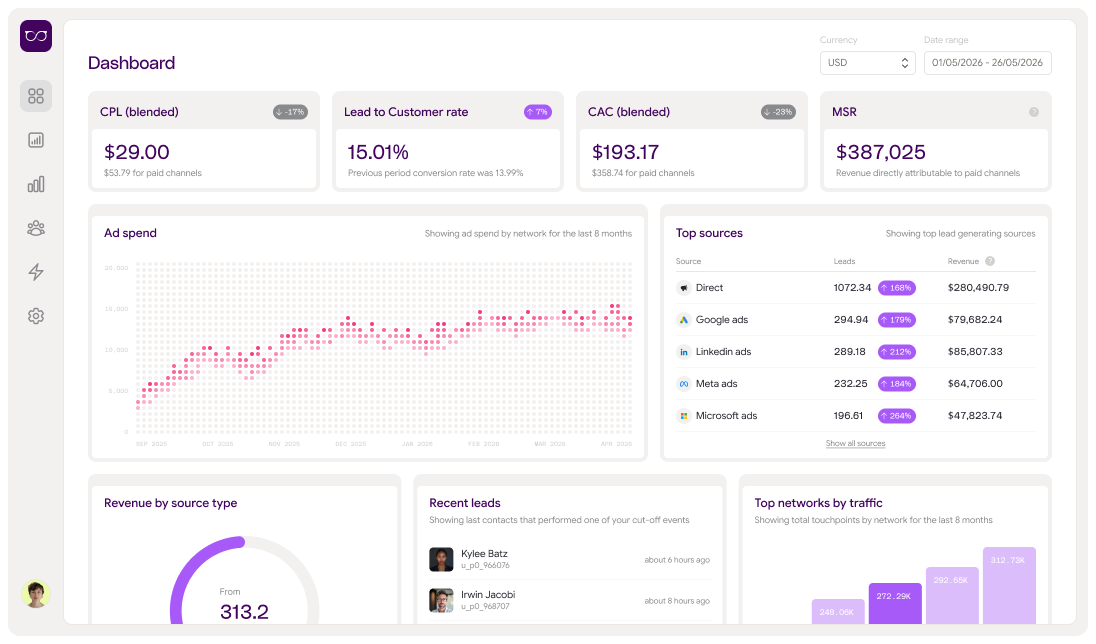The image size is (1096, 644).
Task: Click the 312.73K traffic bar
Action: [x=1009, y=586]
